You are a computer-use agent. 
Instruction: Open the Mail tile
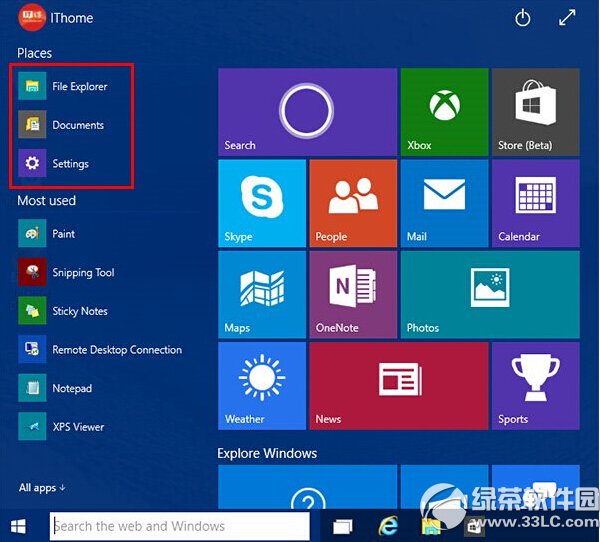444,203
